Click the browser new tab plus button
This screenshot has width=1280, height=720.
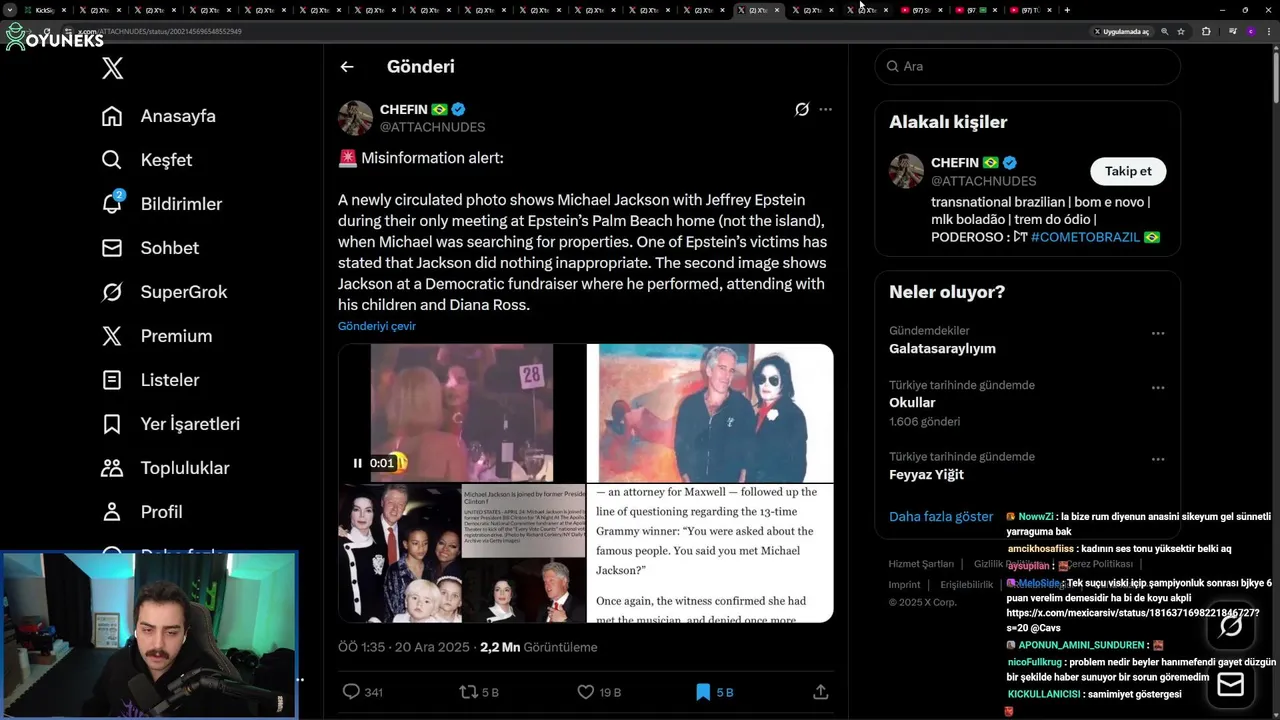point(1067,10)
